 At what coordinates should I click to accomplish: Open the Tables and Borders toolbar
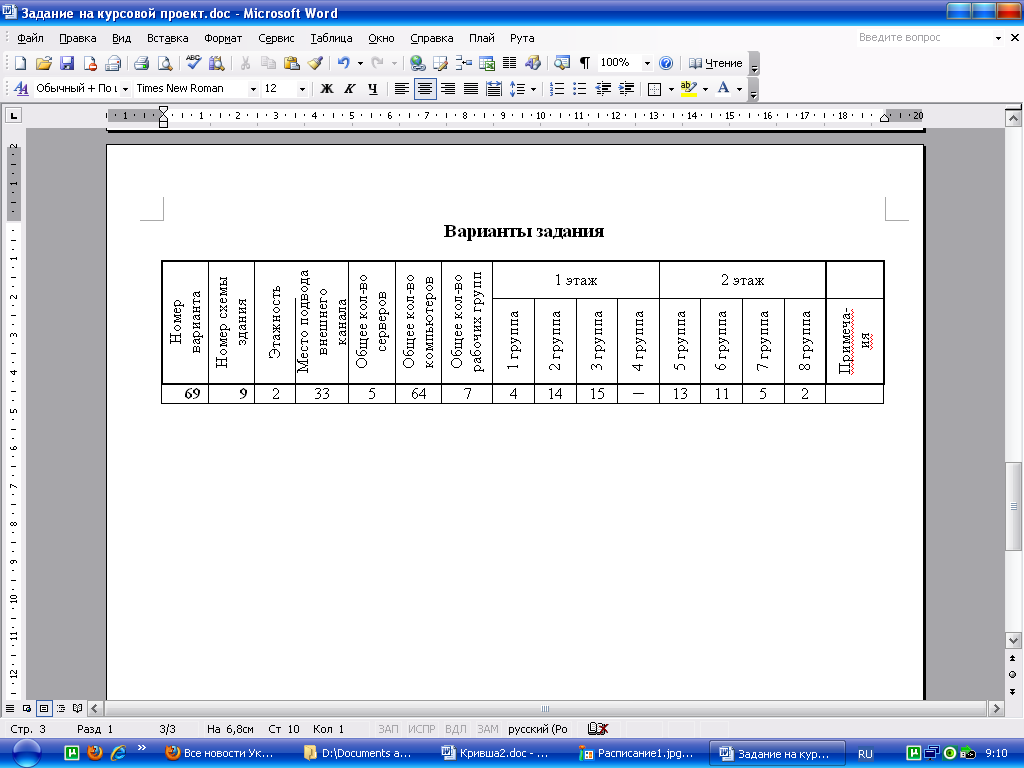[441, 63]
